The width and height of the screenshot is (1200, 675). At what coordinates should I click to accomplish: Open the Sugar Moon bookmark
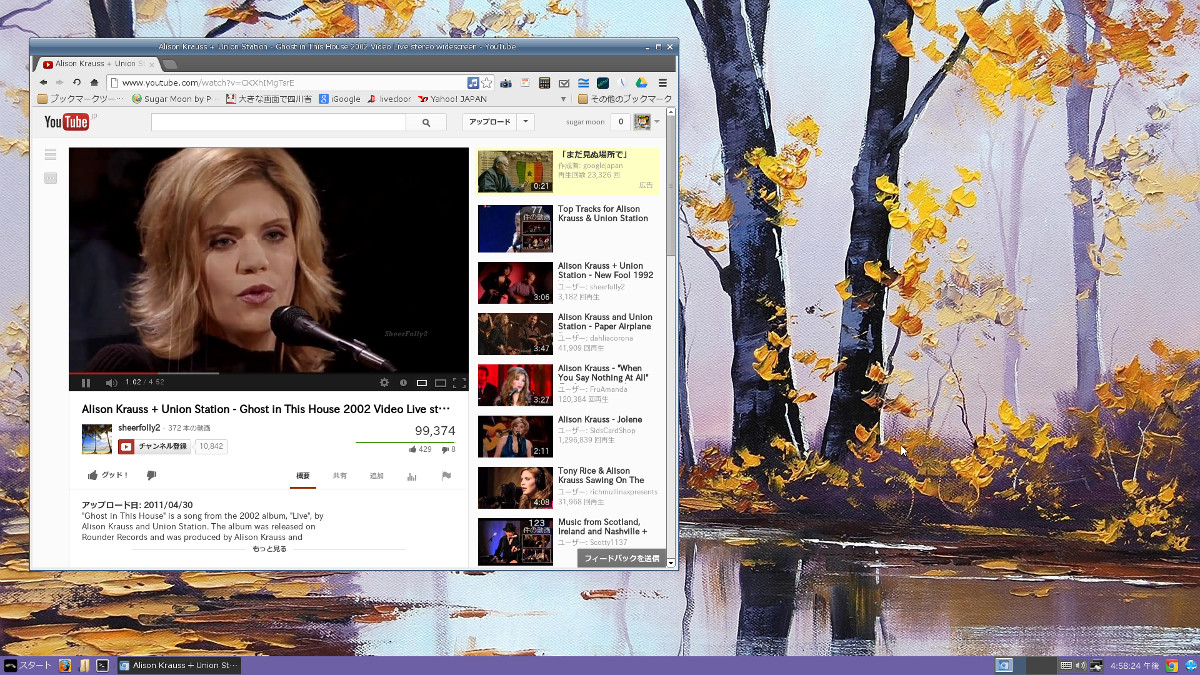tap(174, 99)
